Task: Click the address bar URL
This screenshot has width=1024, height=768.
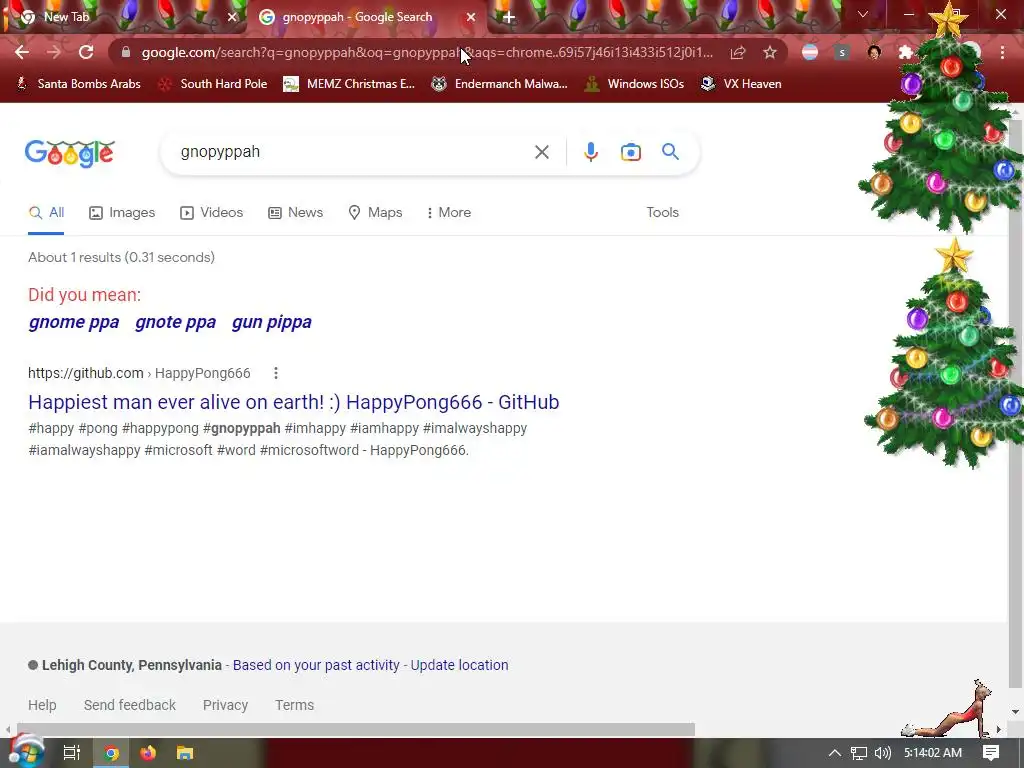Action: pyautogui.click(x=427, y=52)
